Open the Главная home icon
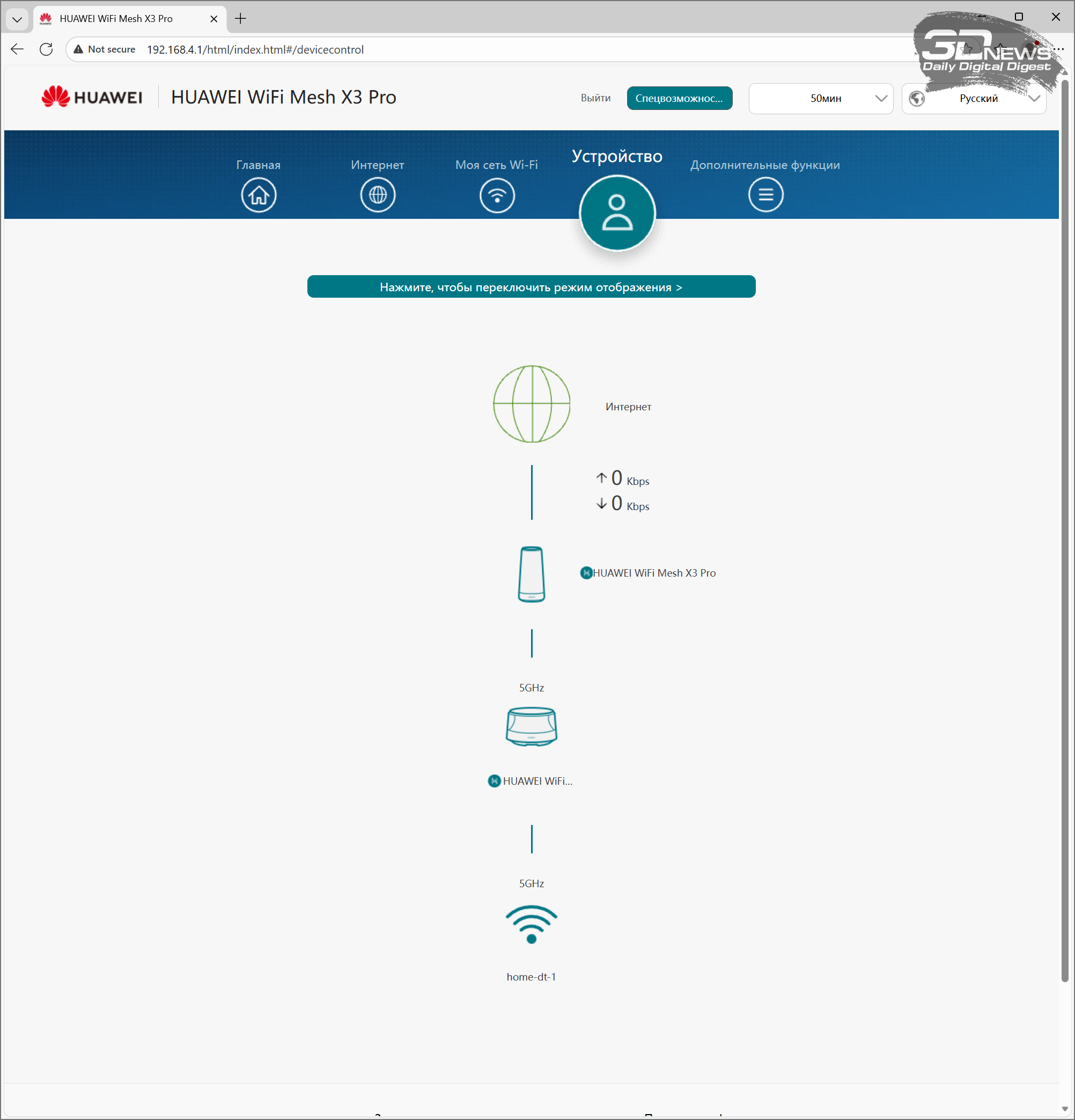This screenshot has width=1075, height=1120. [x=259, y=195]
